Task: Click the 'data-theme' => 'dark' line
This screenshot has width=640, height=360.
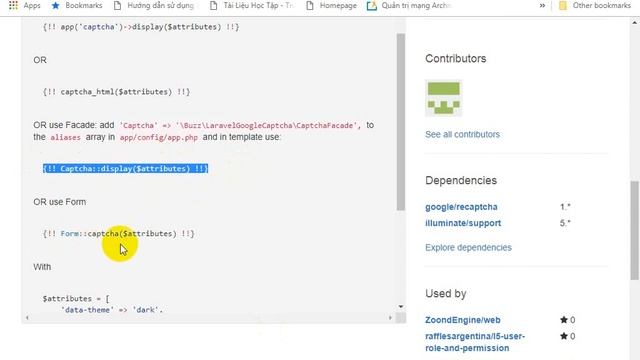Action: pos(112,310)
